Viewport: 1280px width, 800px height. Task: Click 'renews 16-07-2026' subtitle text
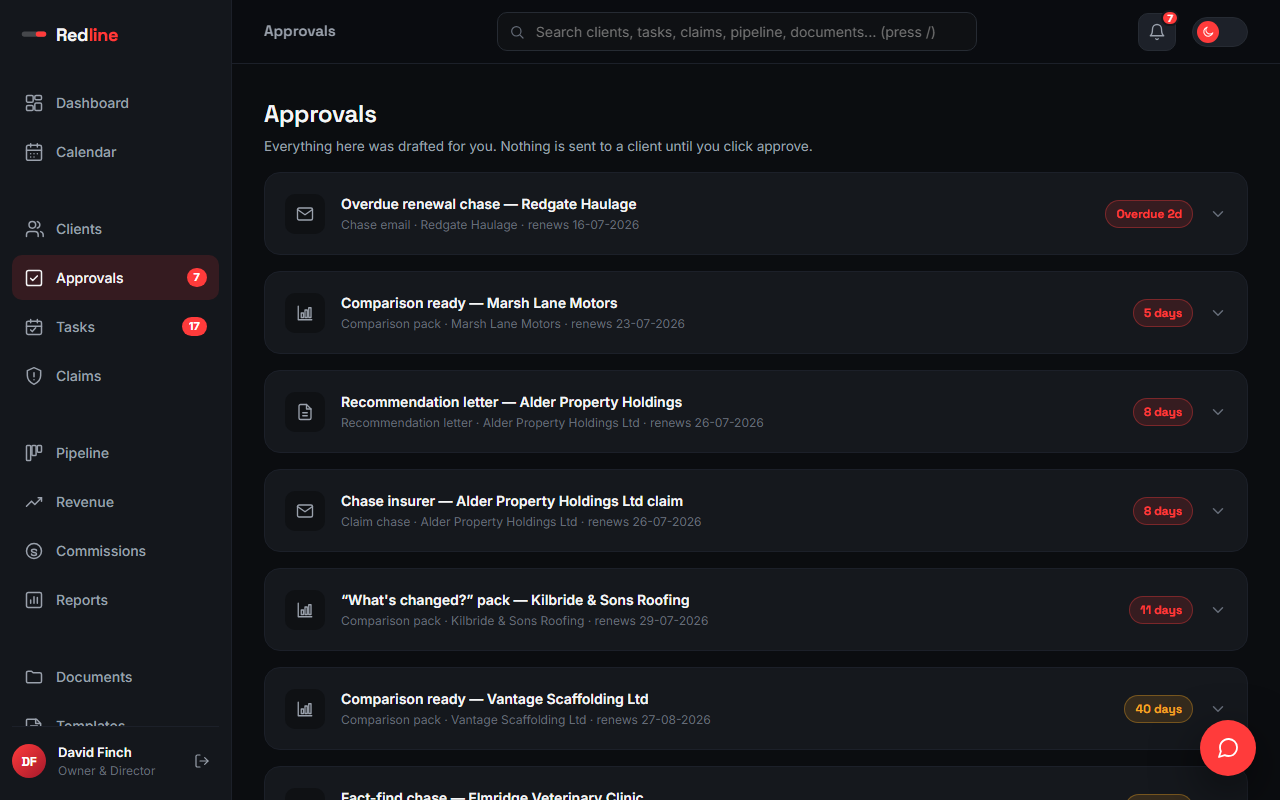pos(583,225)
